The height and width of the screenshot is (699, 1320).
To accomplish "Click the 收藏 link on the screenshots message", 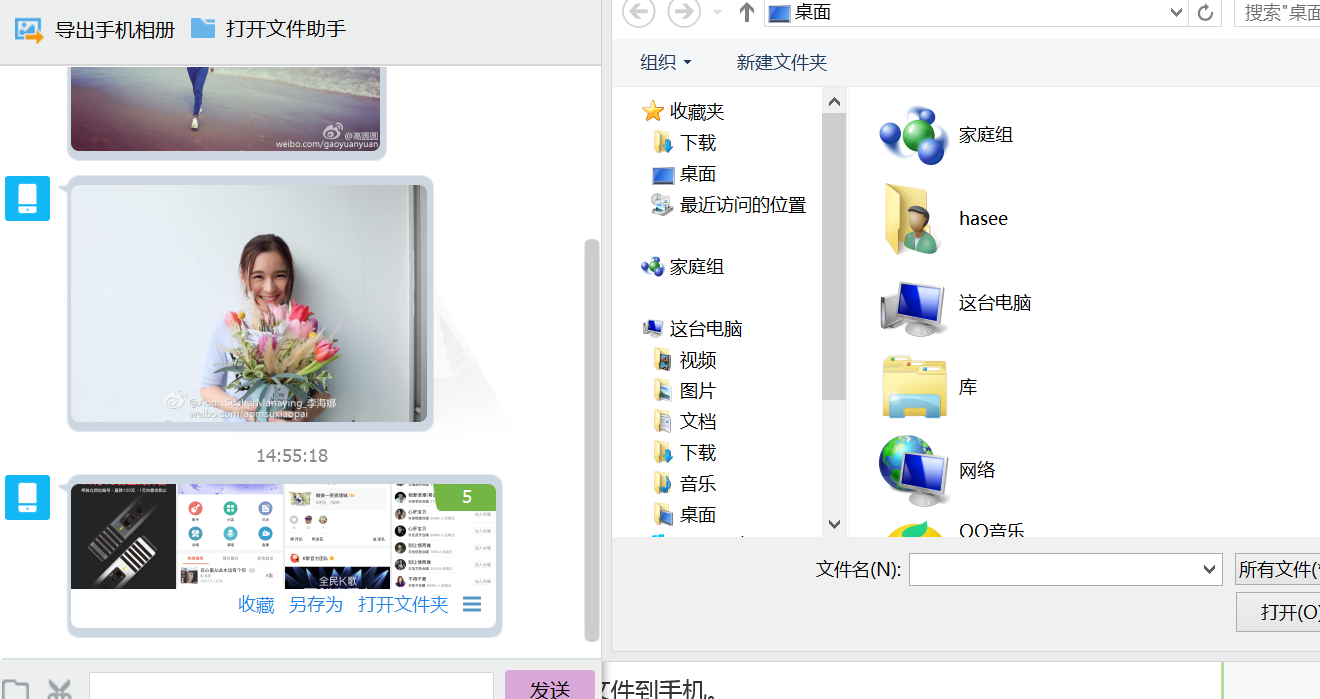I will click(256, 605).
